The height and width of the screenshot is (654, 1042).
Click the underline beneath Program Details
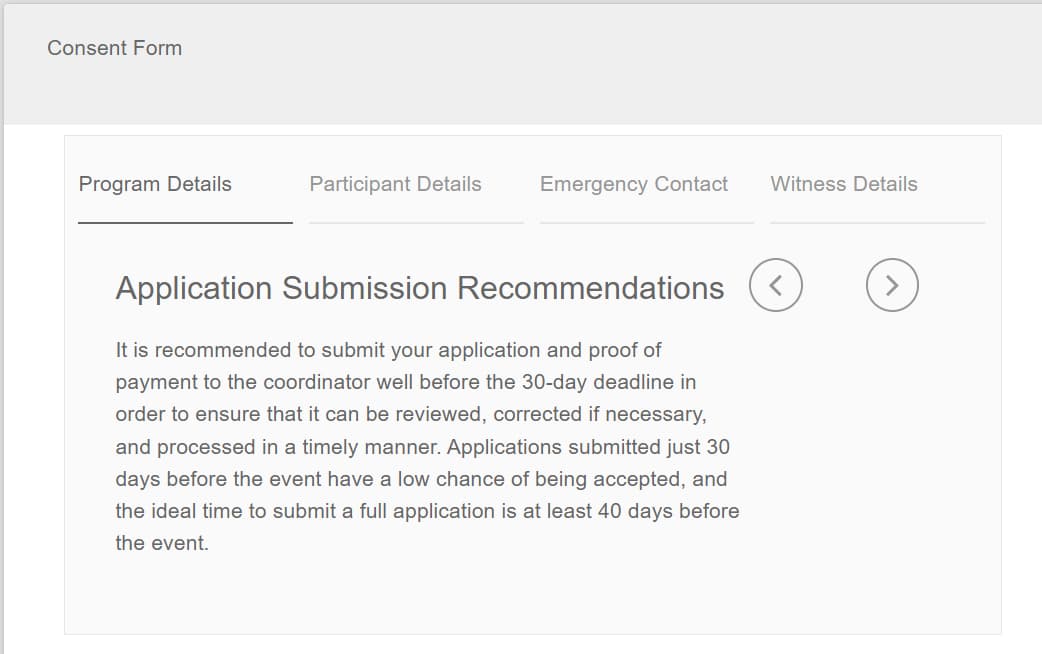tap(183, 220)
